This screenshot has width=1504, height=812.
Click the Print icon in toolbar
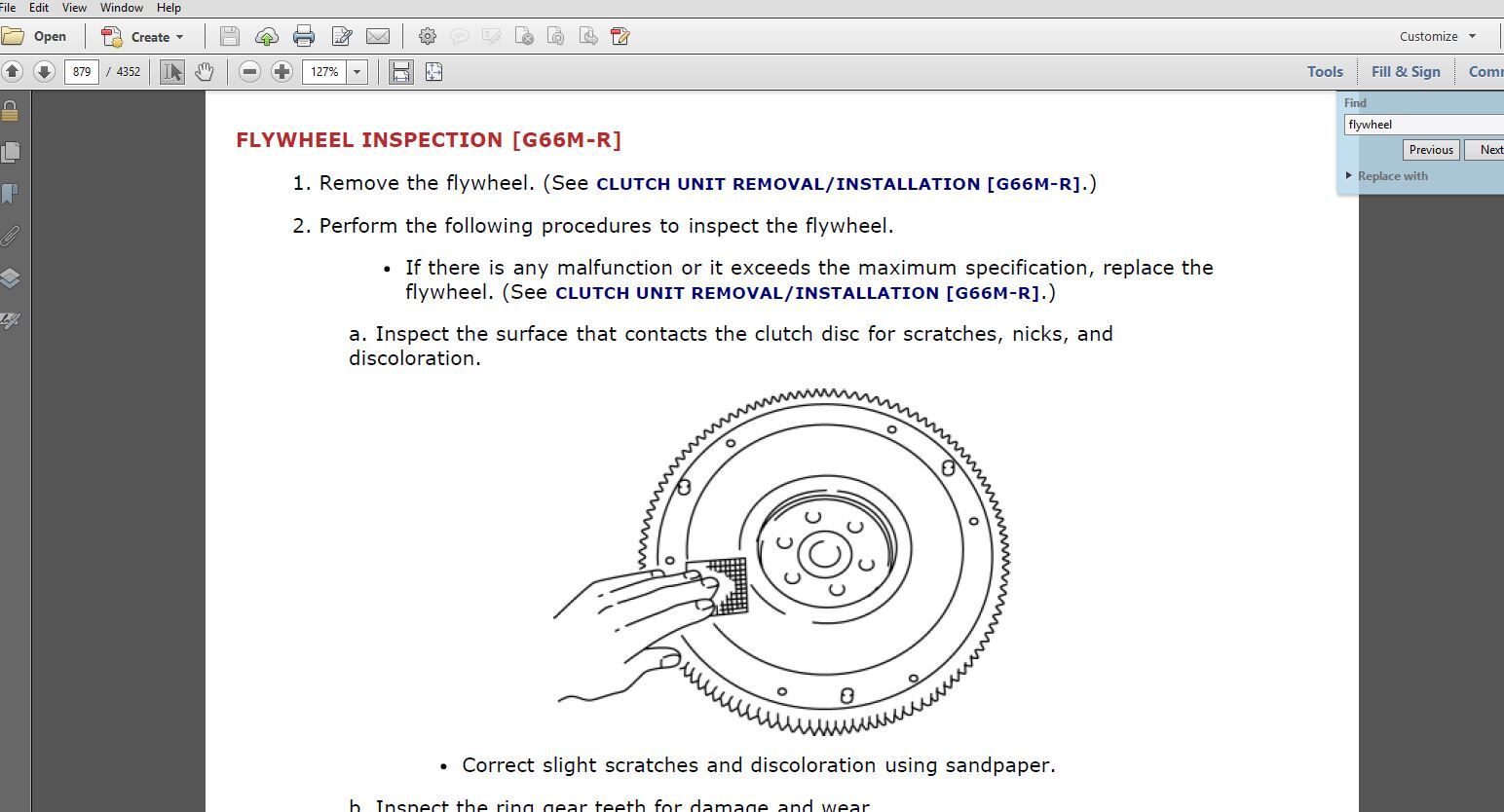[304, 37]
